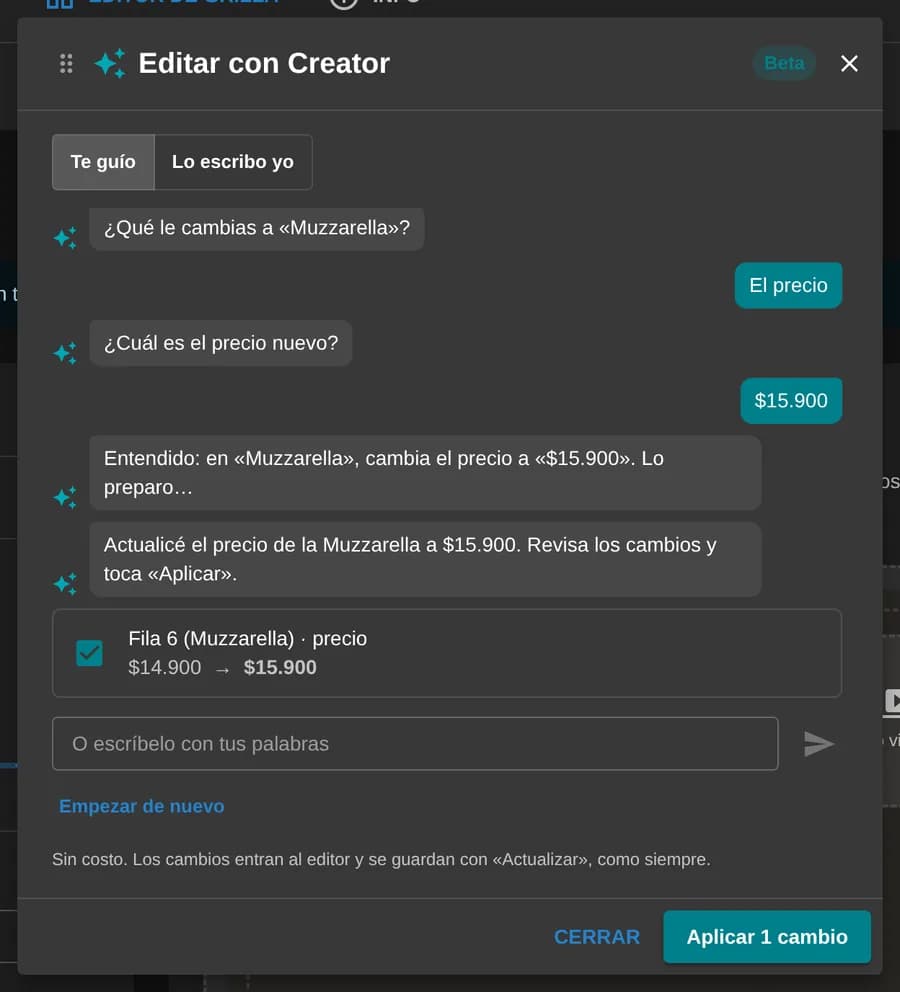Click sparkle icon beside precio nuevo question
The image size is (900, 992).
click(x=65, y=353)
